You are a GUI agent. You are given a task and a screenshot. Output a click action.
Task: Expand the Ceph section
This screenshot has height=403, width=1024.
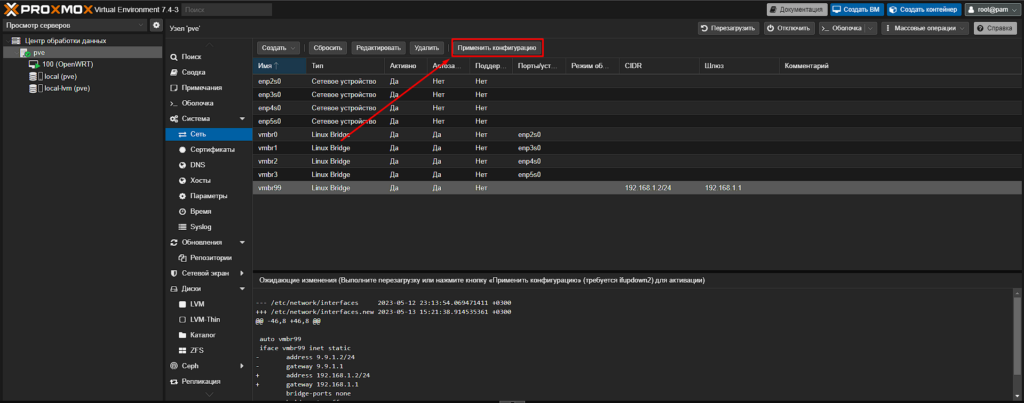[x=242, y=366]
